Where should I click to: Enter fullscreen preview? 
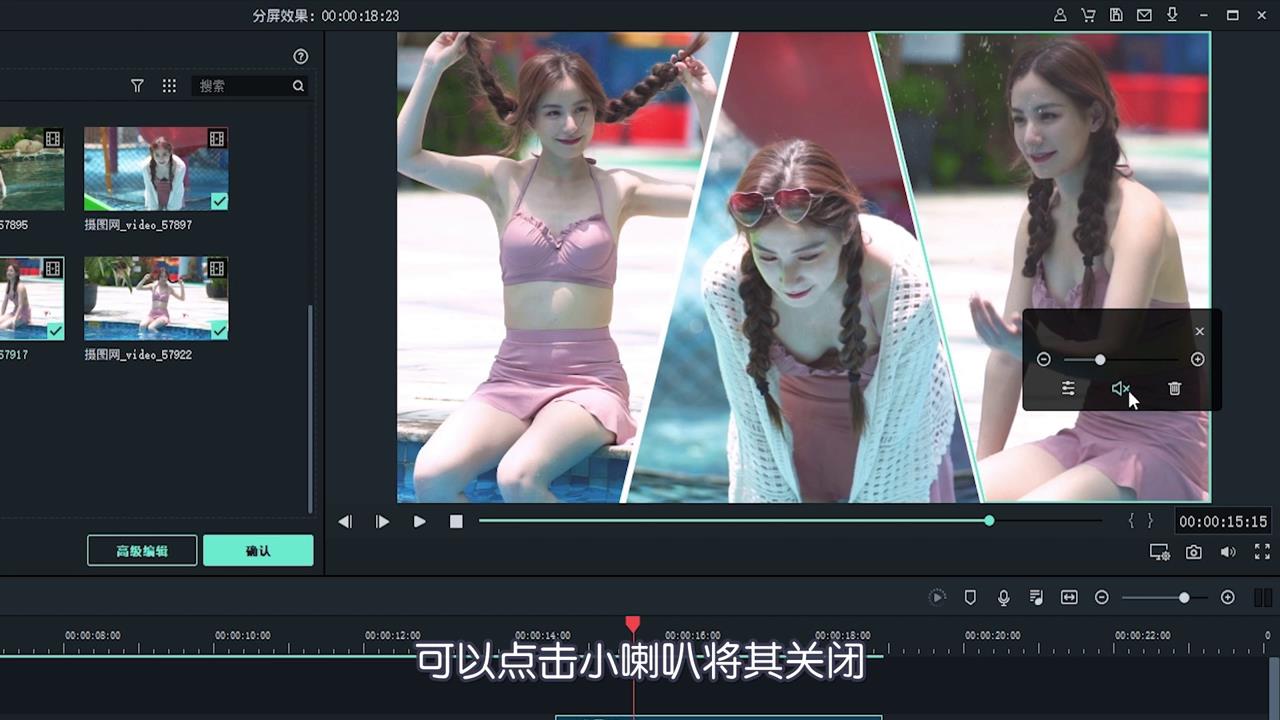pyautogui.click(x=1262, y=552)
